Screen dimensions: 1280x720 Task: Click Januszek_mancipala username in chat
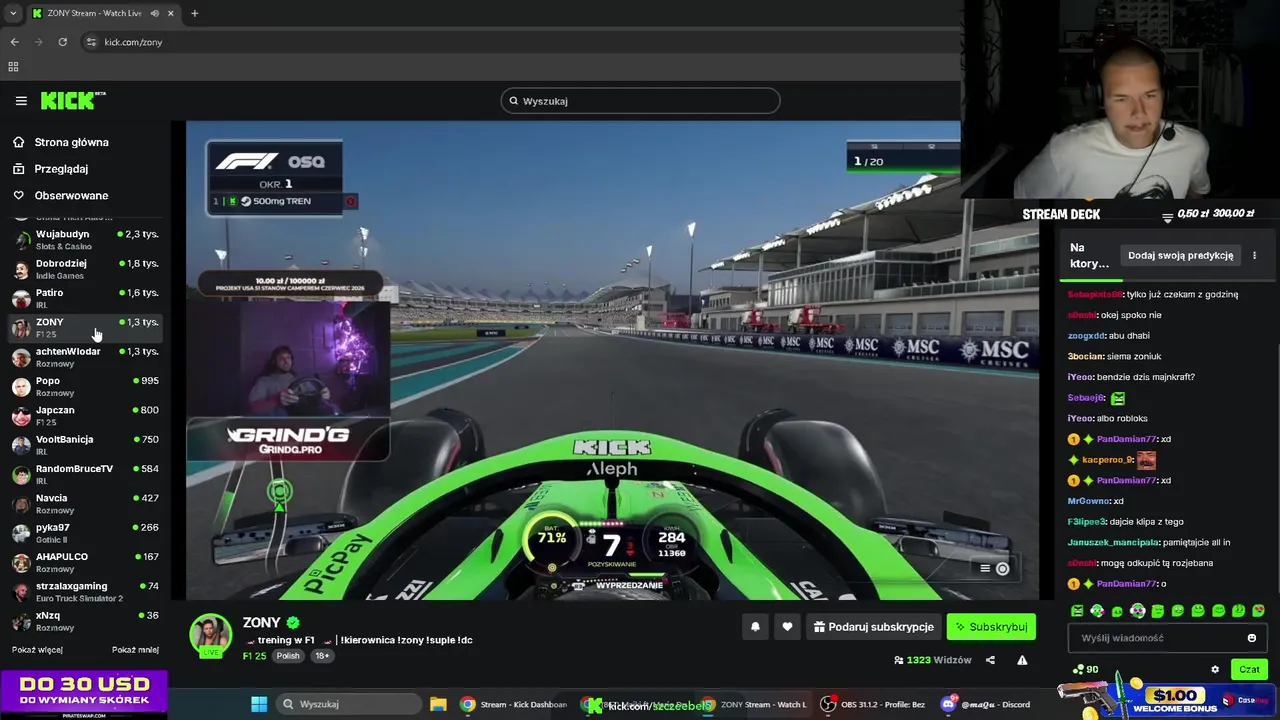click(1113, 542)
